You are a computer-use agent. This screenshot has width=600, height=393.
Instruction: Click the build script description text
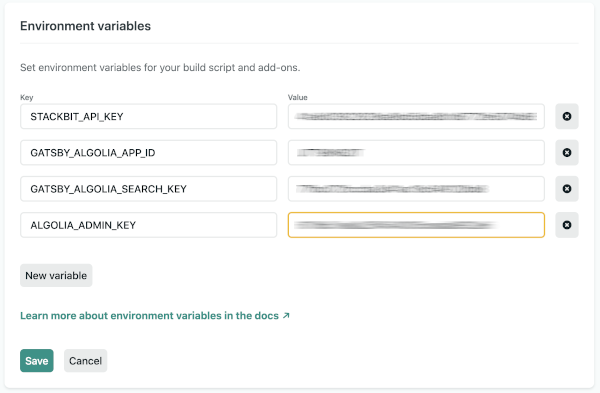(160, 67)
